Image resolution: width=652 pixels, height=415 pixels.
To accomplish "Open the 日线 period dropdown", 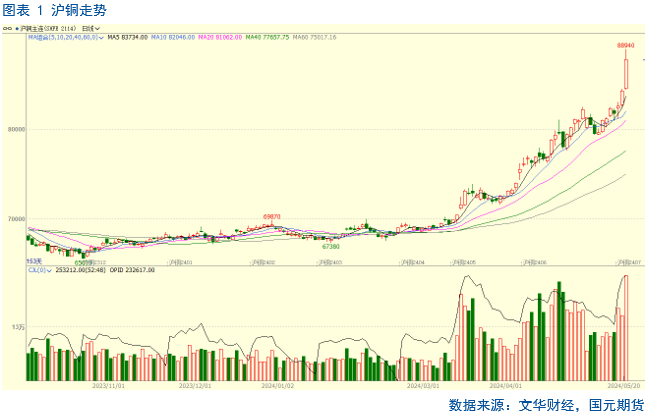I will (x=89, y=29).
